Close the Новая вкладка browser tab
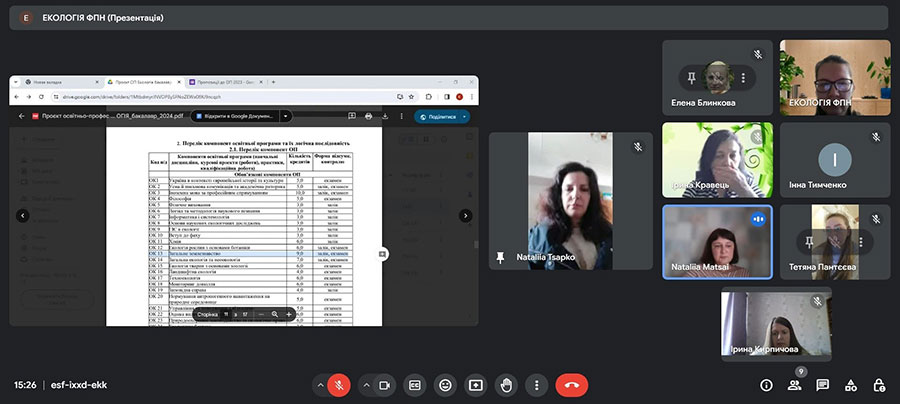This screenshot has height=404, width=900. click(96, 83)
